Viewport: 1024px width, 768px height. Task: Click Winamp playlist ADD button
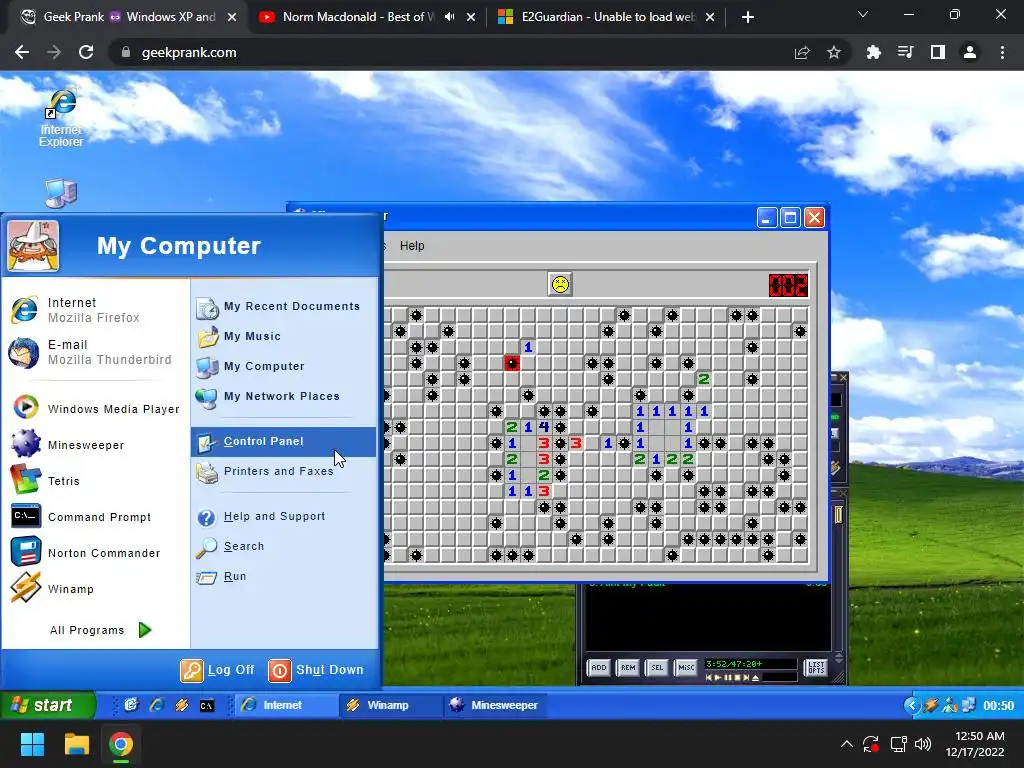tap(599, 667)
